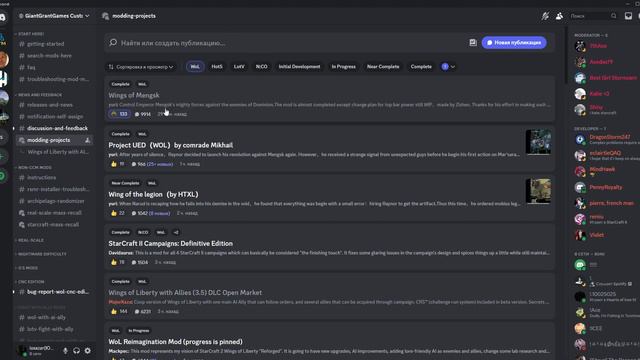Expand CNC EDITION category
Screen dimensions: 640x360
pos(31,282)
